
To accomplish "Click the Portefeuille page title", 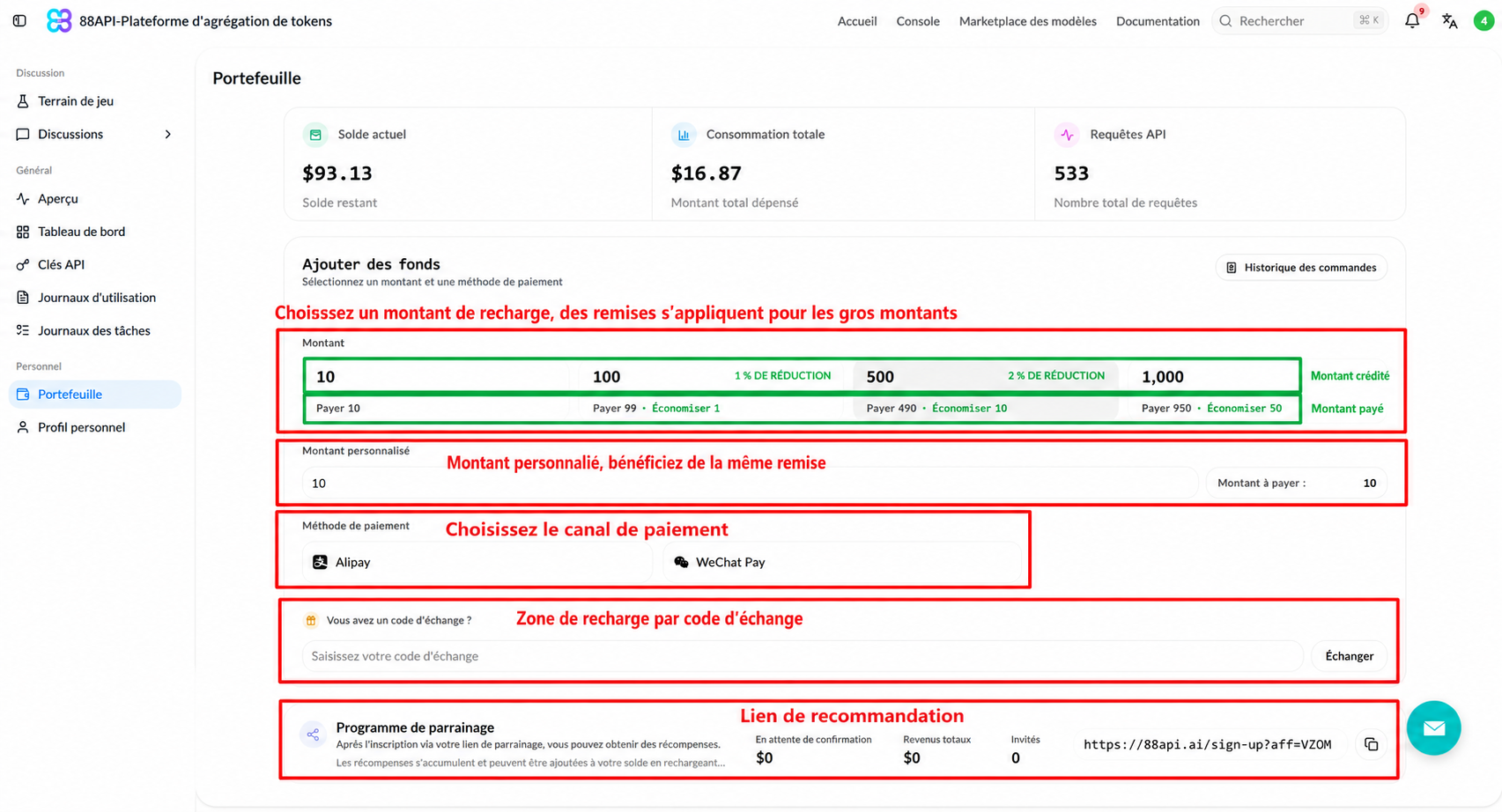I will point(256,78).
